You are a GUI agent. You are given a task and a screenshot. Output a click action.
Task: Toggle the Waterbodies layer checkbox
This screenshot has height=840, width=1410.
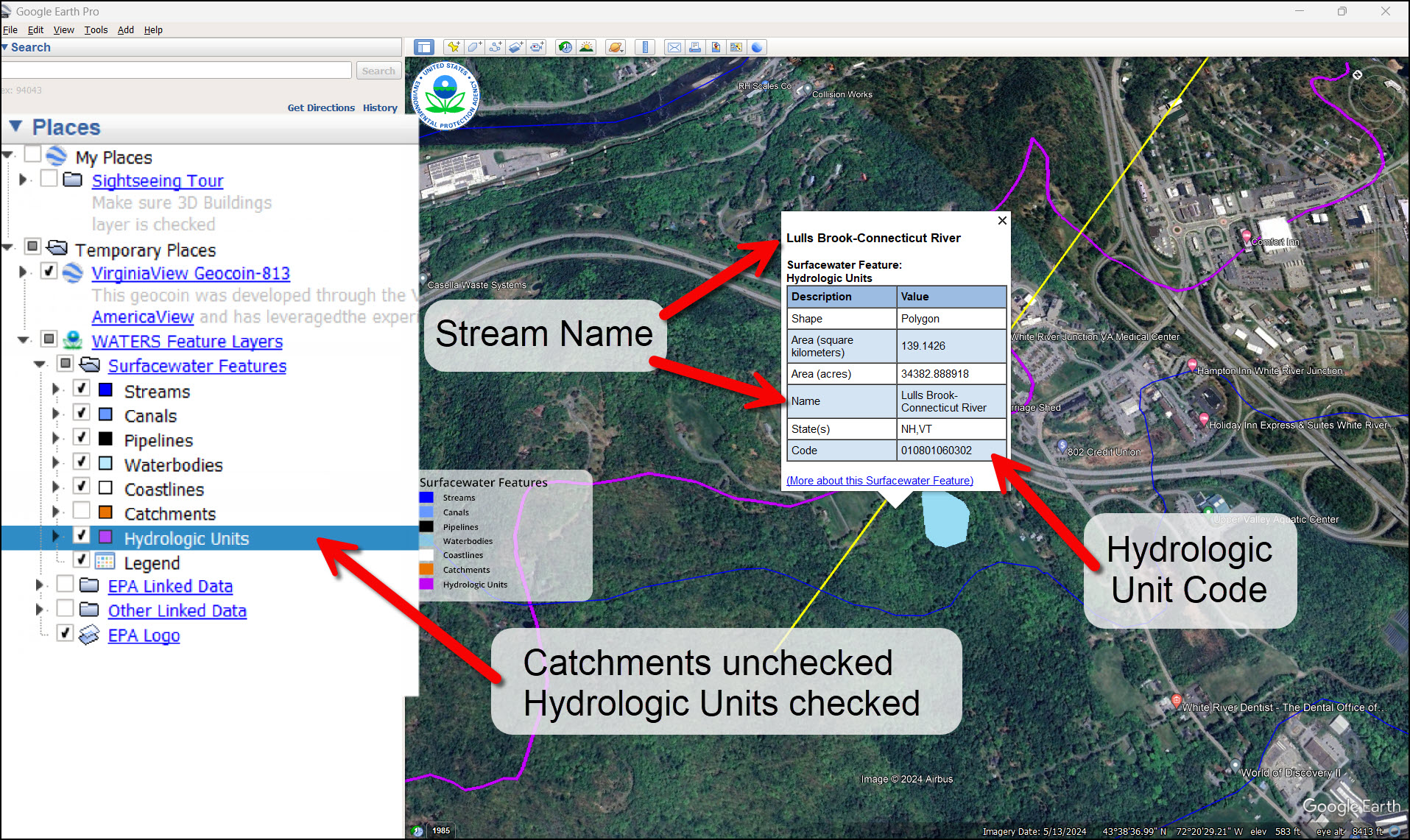coord(82,462)
